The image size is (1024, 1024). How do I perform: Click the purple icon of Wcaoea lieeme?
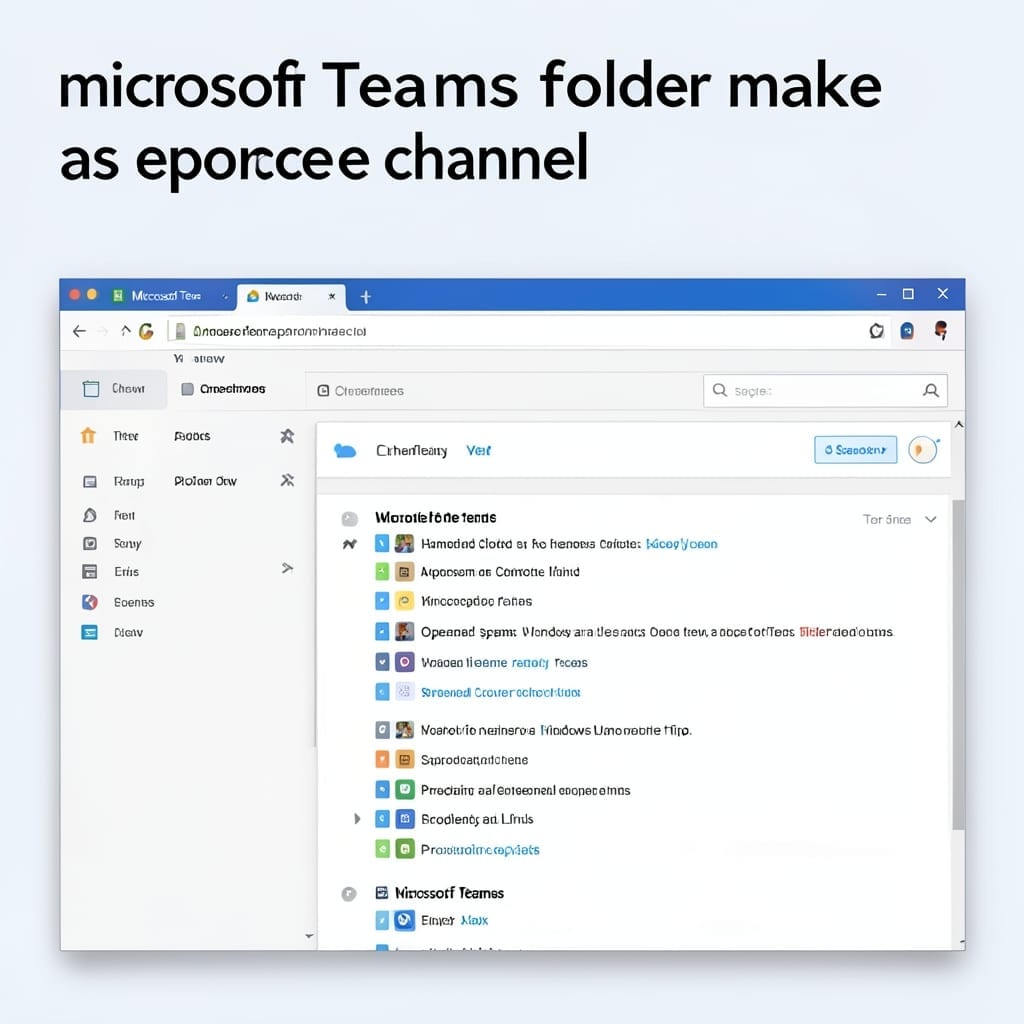click(404, 662)
